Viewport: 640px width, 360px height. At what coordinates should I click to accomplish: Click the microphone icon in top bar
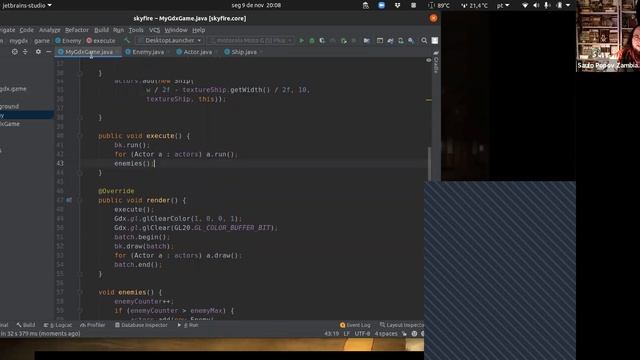click(x=547, y=5)
